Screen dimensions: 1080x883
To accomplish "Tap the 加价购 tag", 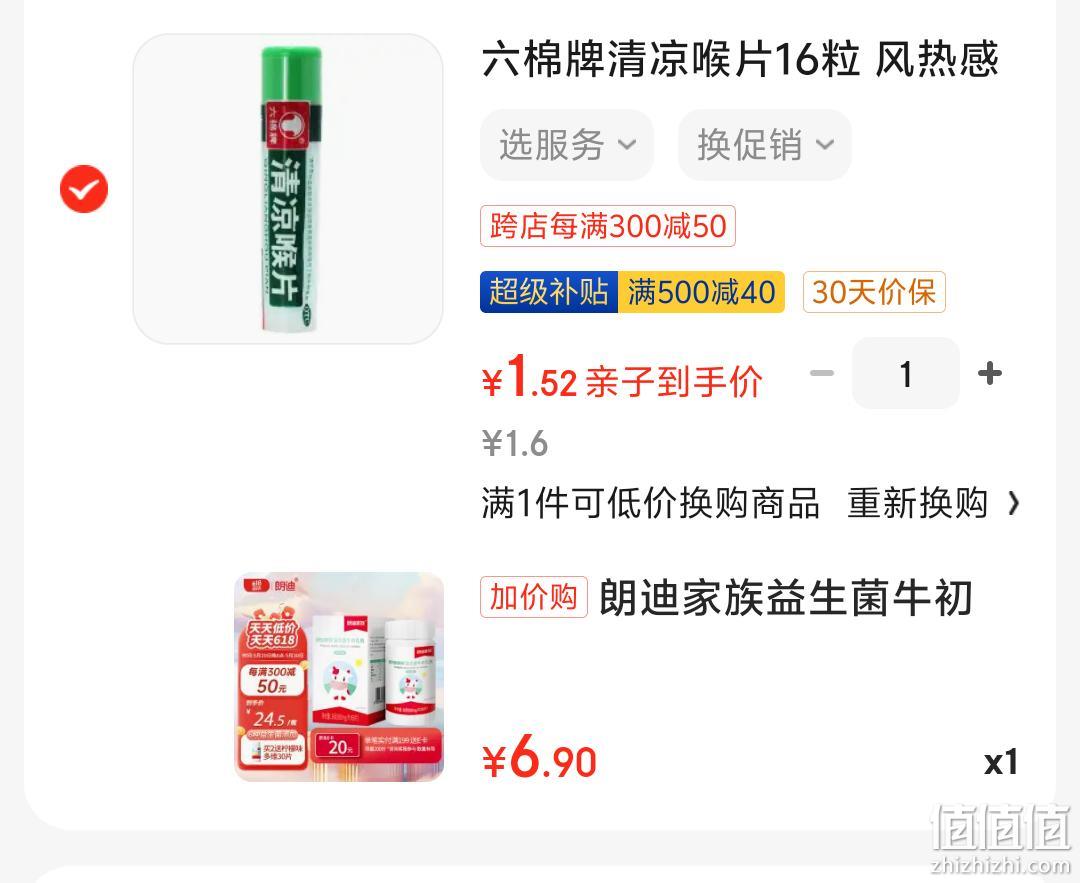I will 534,596.
